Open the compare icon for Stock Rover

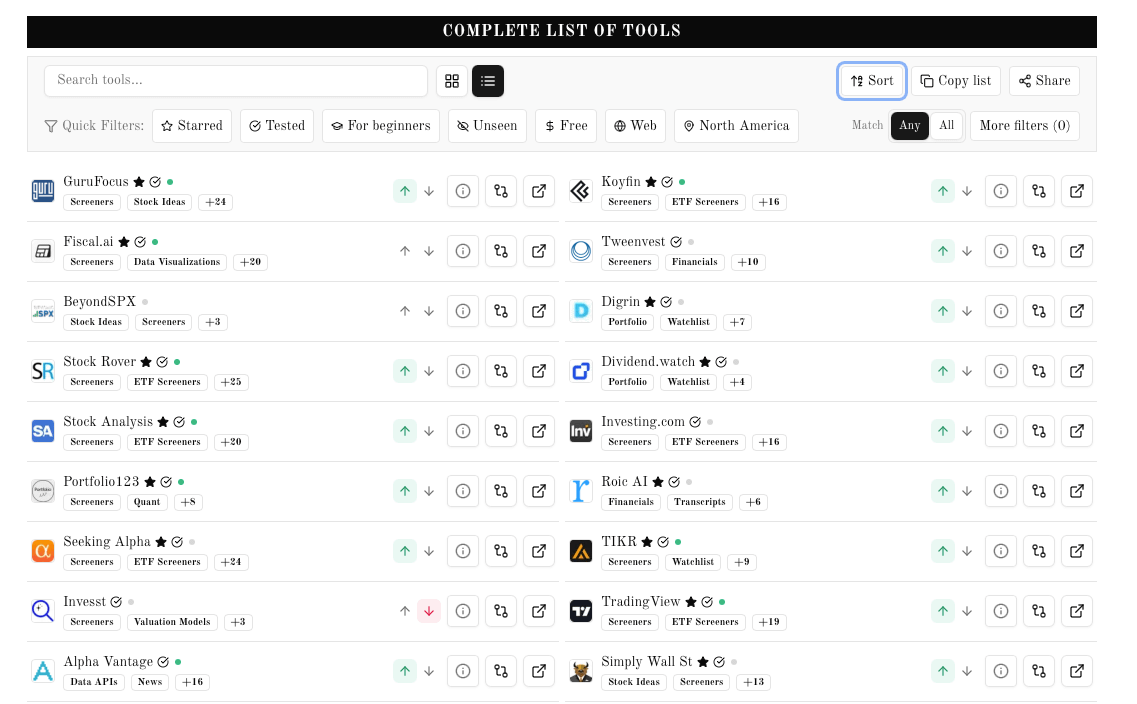(501, 371)
